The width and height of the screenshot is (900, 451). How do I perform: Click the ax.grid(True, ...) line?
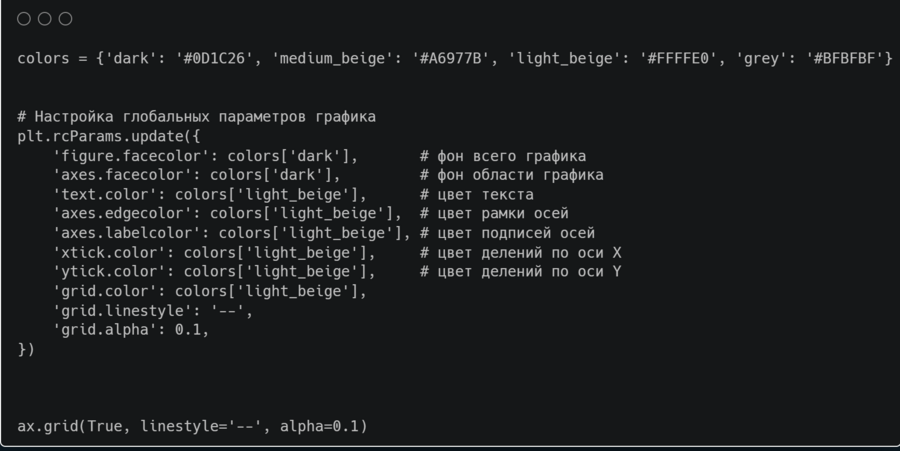[x=192, y=426]
